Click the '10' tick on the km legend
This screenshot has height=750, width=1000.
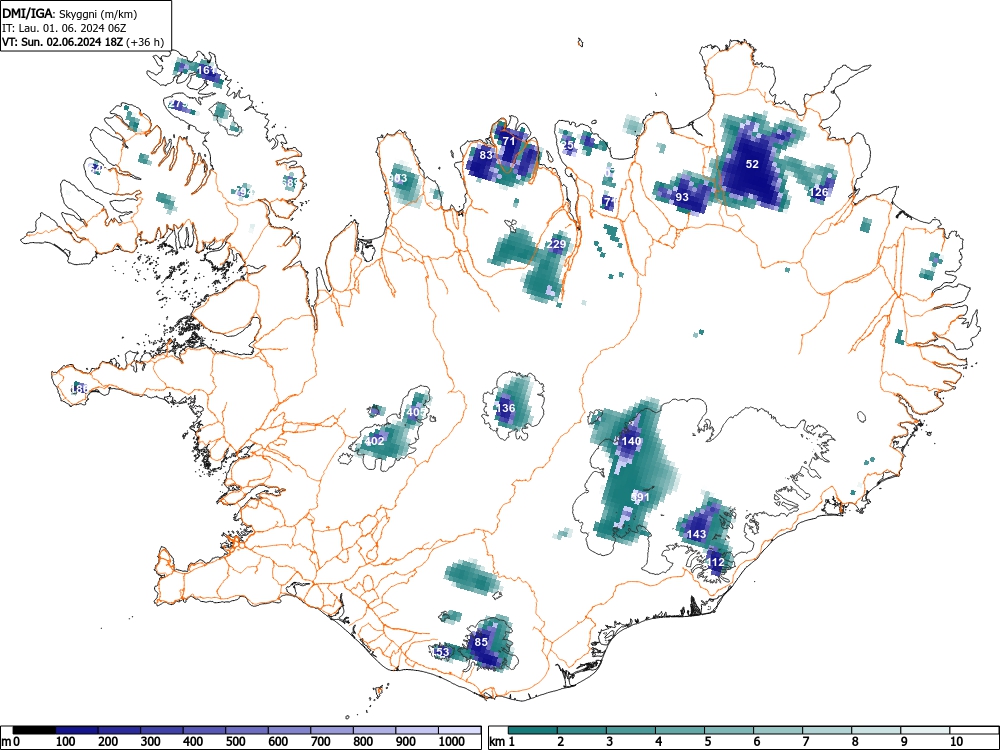point(956,742)
